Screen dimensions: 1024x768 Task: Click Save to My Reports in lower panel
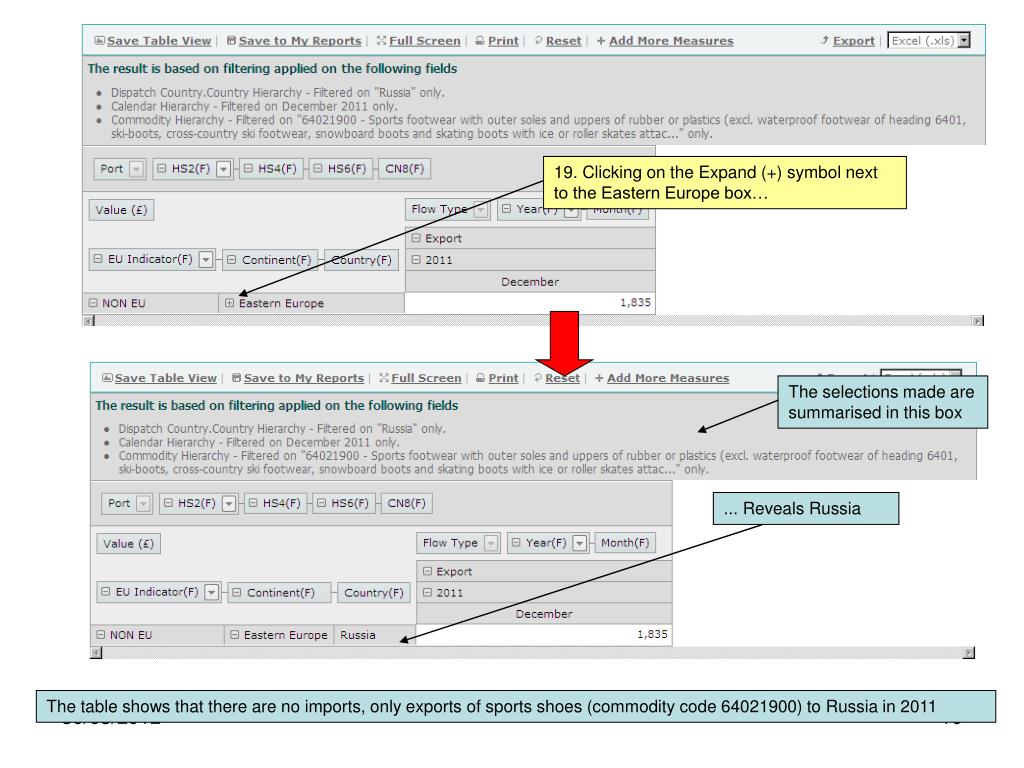pos(304,378)
